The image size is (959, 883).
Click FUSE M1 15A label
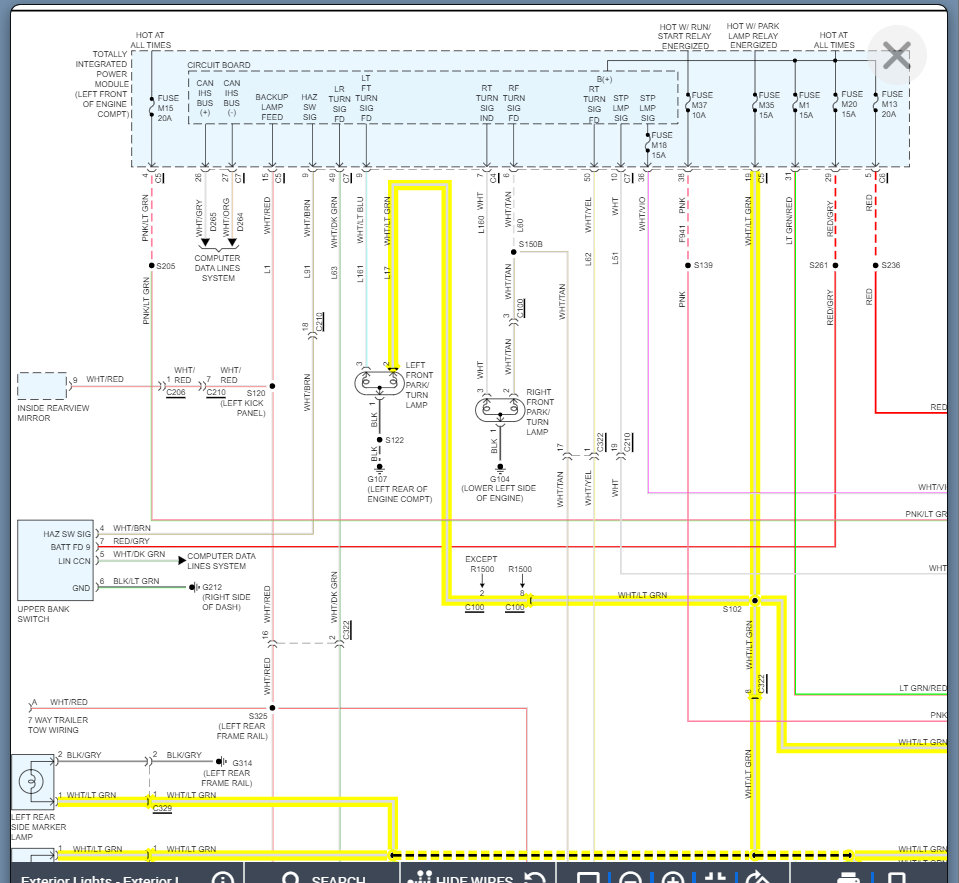click(809, 105)
